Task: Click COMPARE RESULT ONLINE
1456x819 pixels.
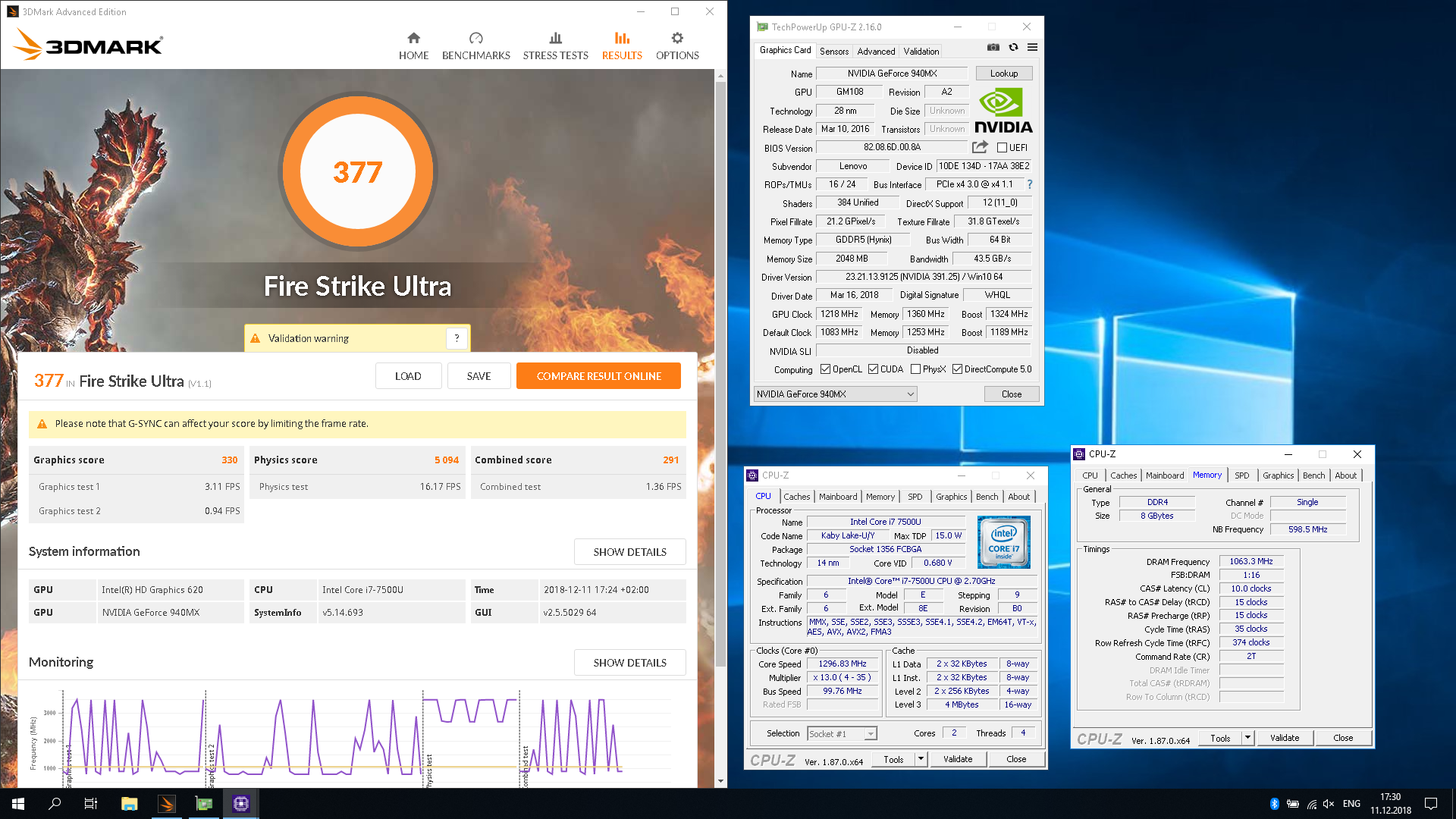Action: (598, 376)
